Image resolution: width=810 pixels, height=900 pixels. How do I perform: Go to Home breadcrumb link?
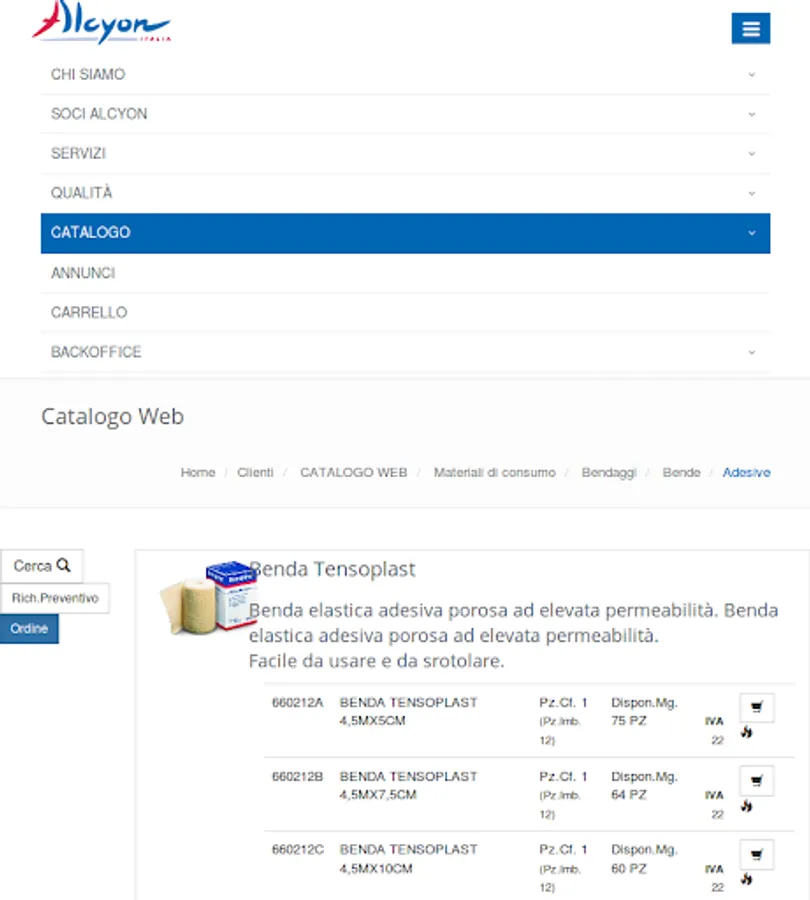198,472
